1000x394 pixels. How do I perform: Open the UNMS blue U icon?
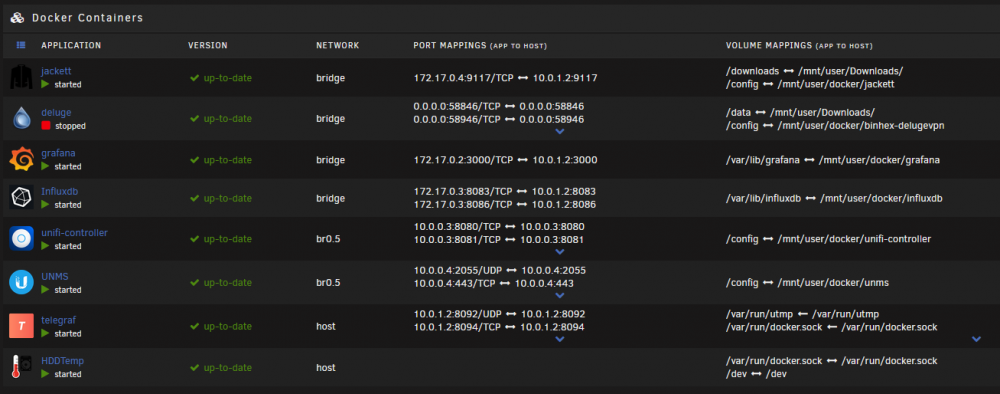click(21, 282)
